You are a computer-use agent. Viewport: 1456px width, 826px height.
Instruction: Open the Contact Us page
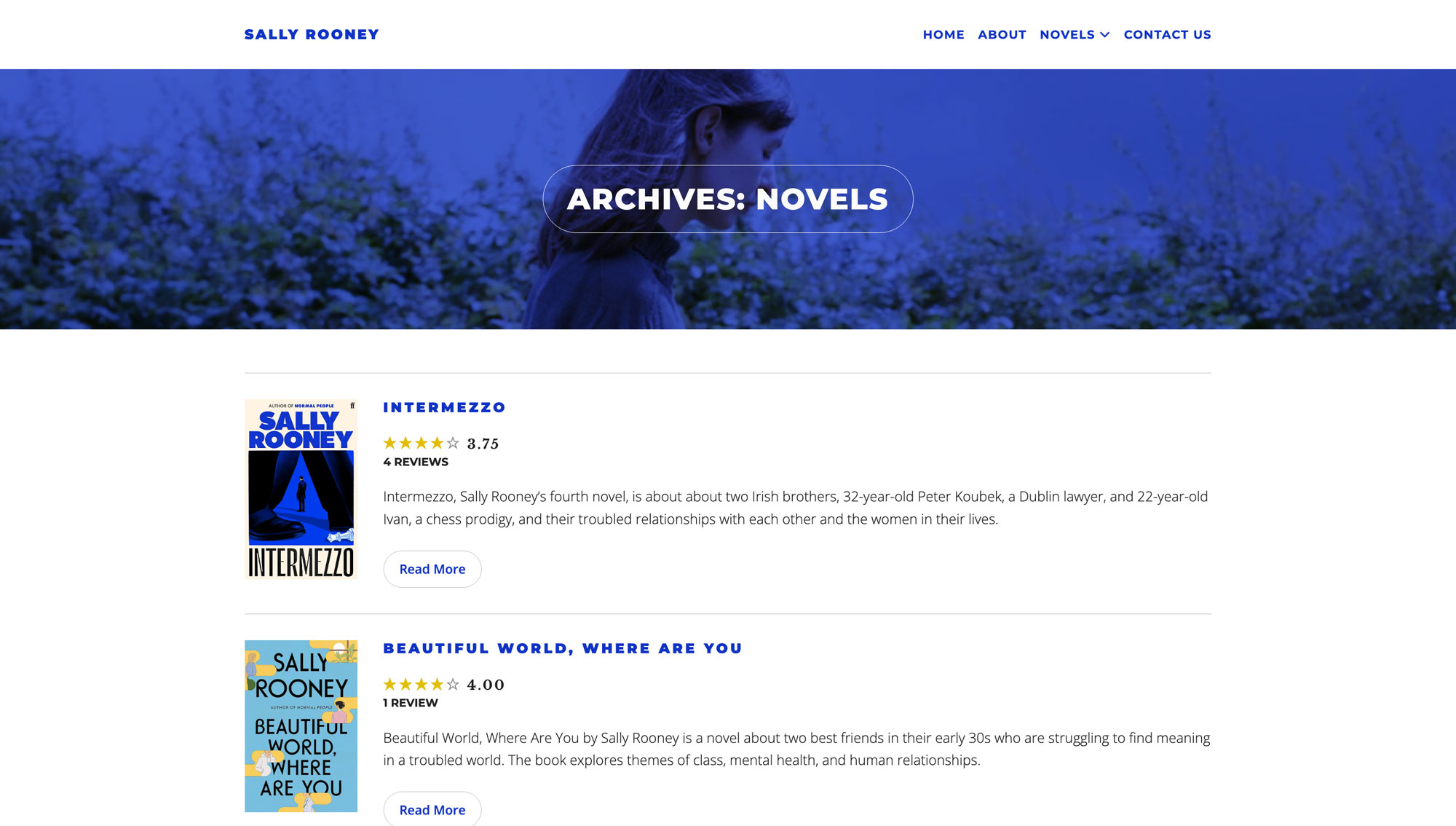1167,34
